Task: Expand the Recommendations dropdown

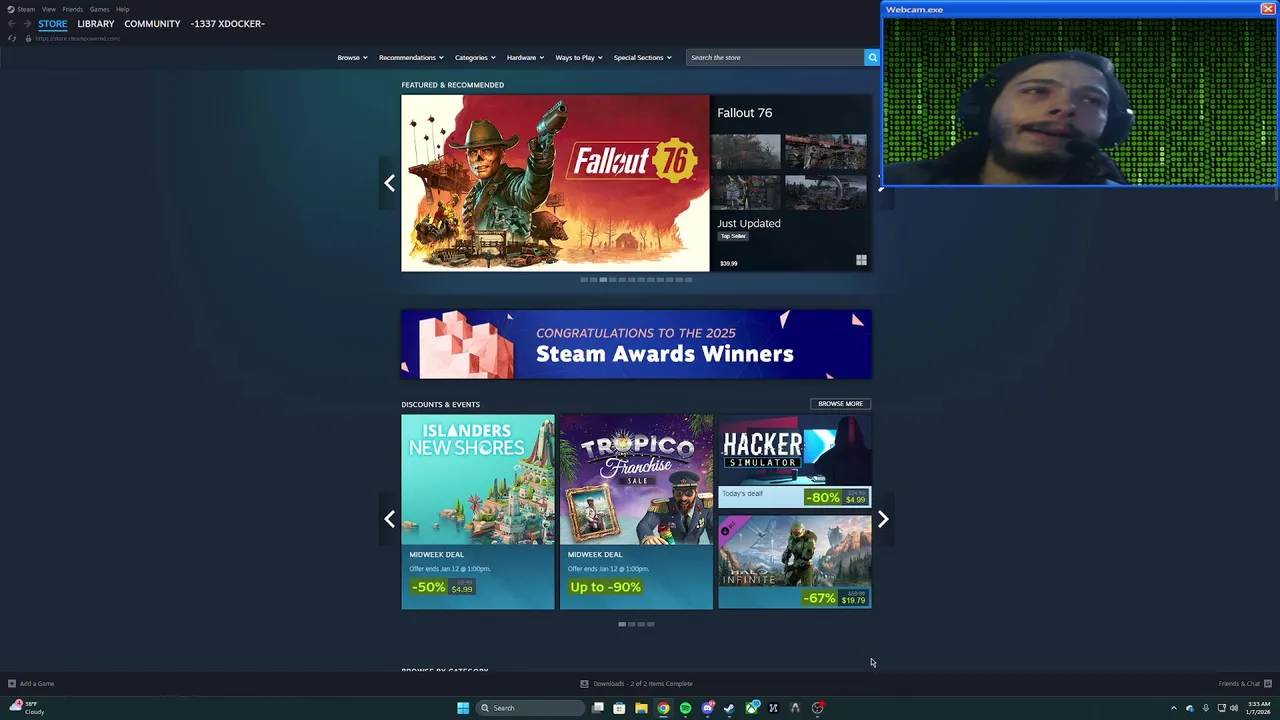Action: [411, 57]
